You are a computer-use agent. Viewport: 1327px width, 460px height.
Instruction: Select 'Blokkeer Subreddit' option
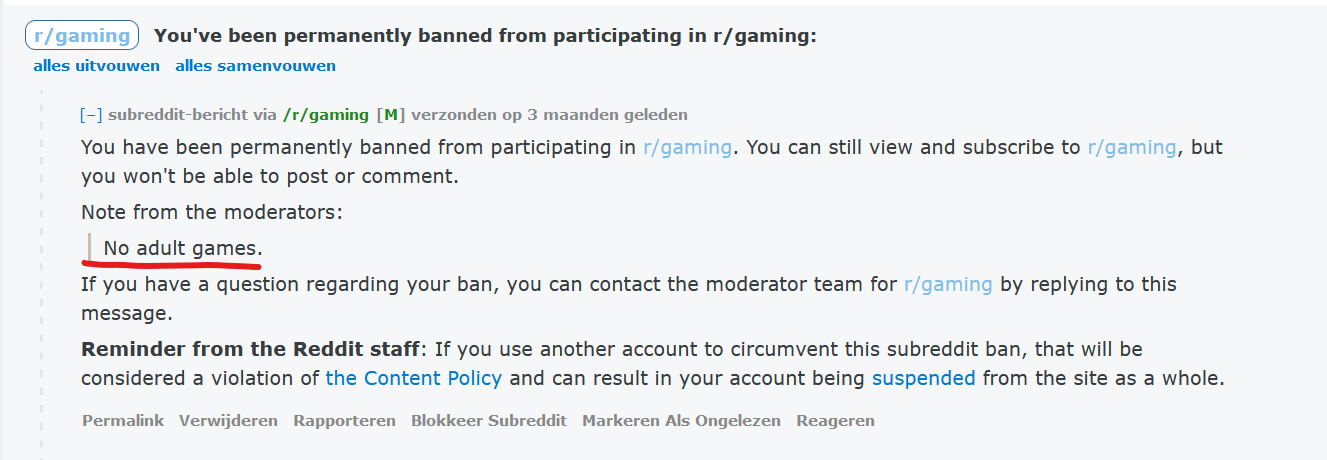[489, 421]
